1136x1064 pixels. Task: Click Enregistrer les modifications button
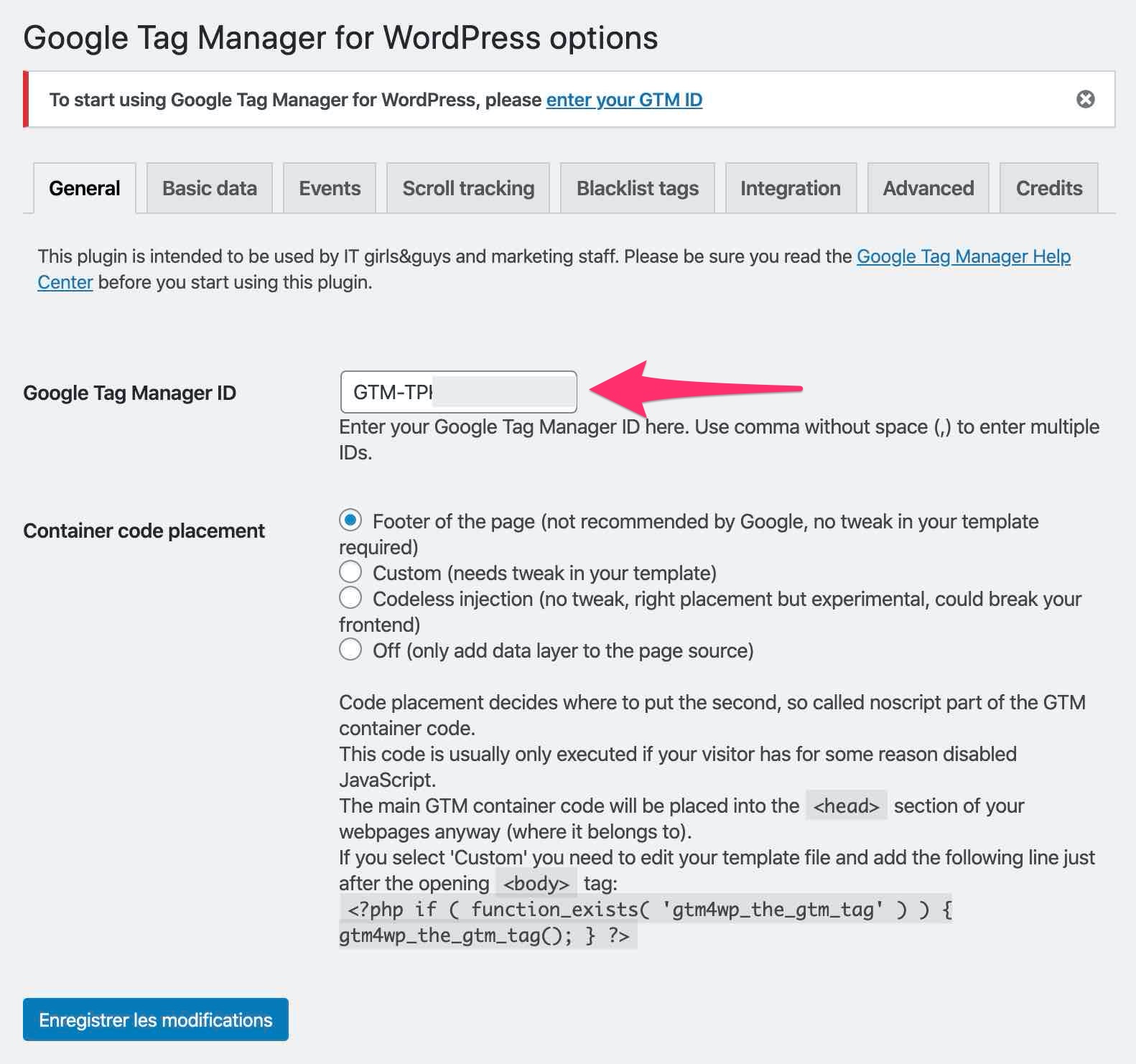156,1019
